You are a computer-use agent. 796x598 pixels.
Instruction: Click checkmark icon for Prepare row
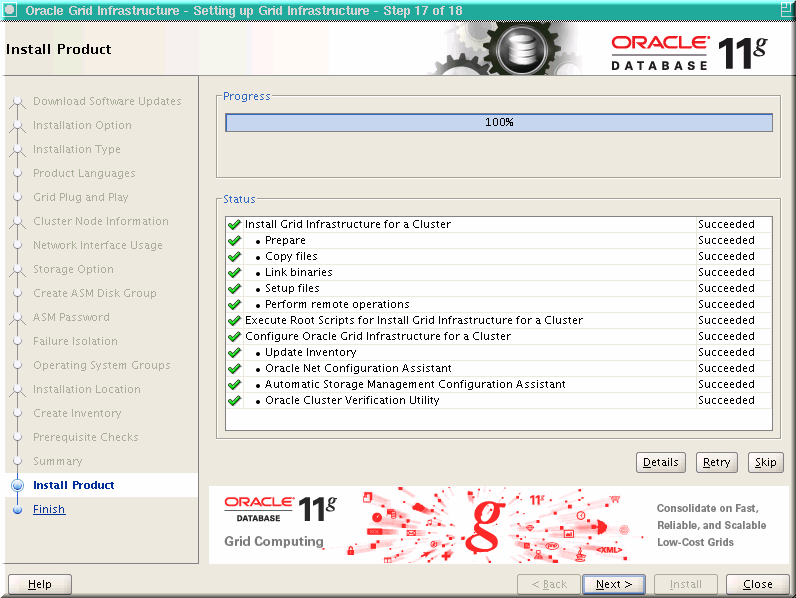point(235,240)
